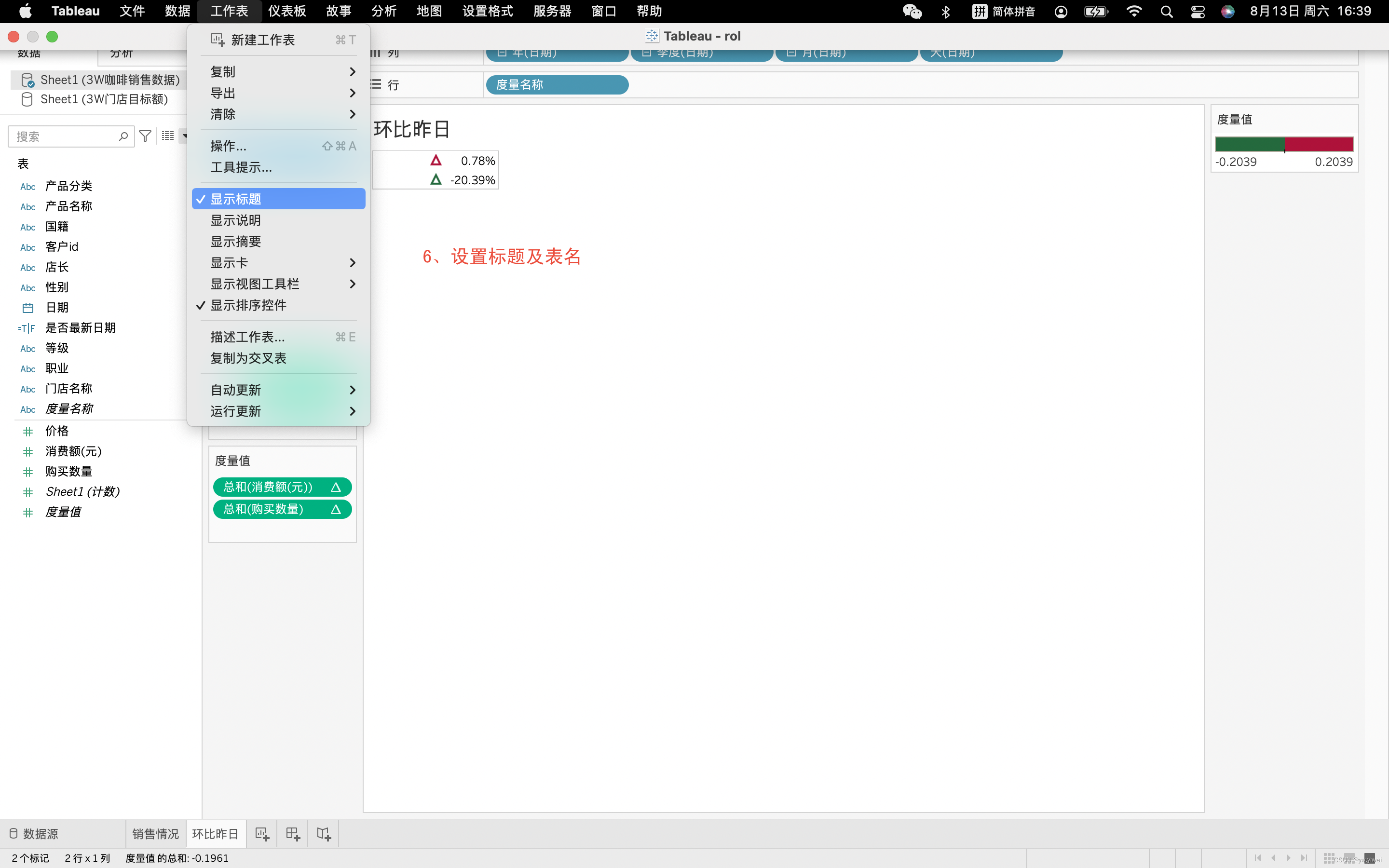
Task: Click the 总和(购买数量) measure pill label
Action: coord(263,509)
